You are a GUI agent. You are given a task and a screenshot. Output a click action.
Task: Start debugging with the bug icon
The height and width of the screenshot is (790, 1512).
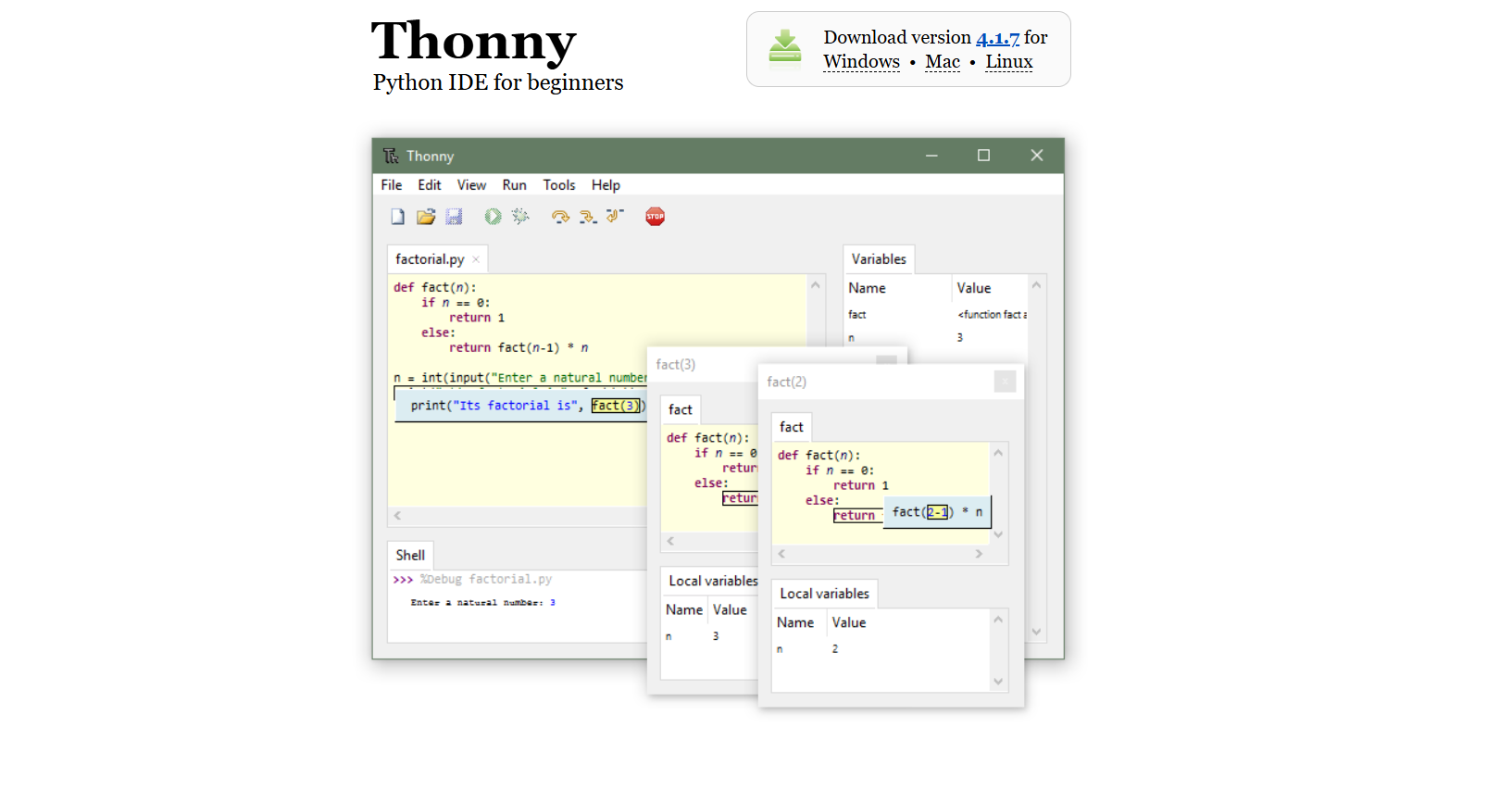520,217
